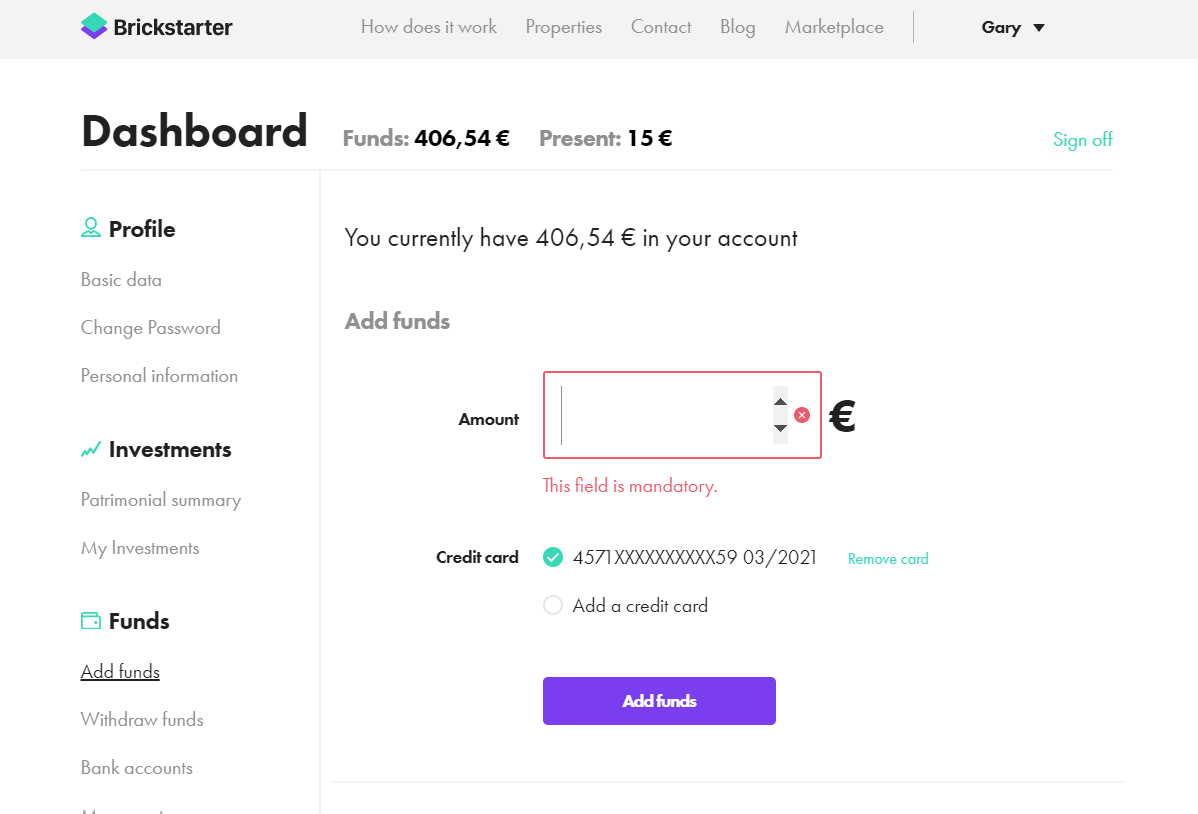Open Change Password in sidebar
Image resolution: width=1198 pixels, height=814 pixels.
tap(151, 328)
